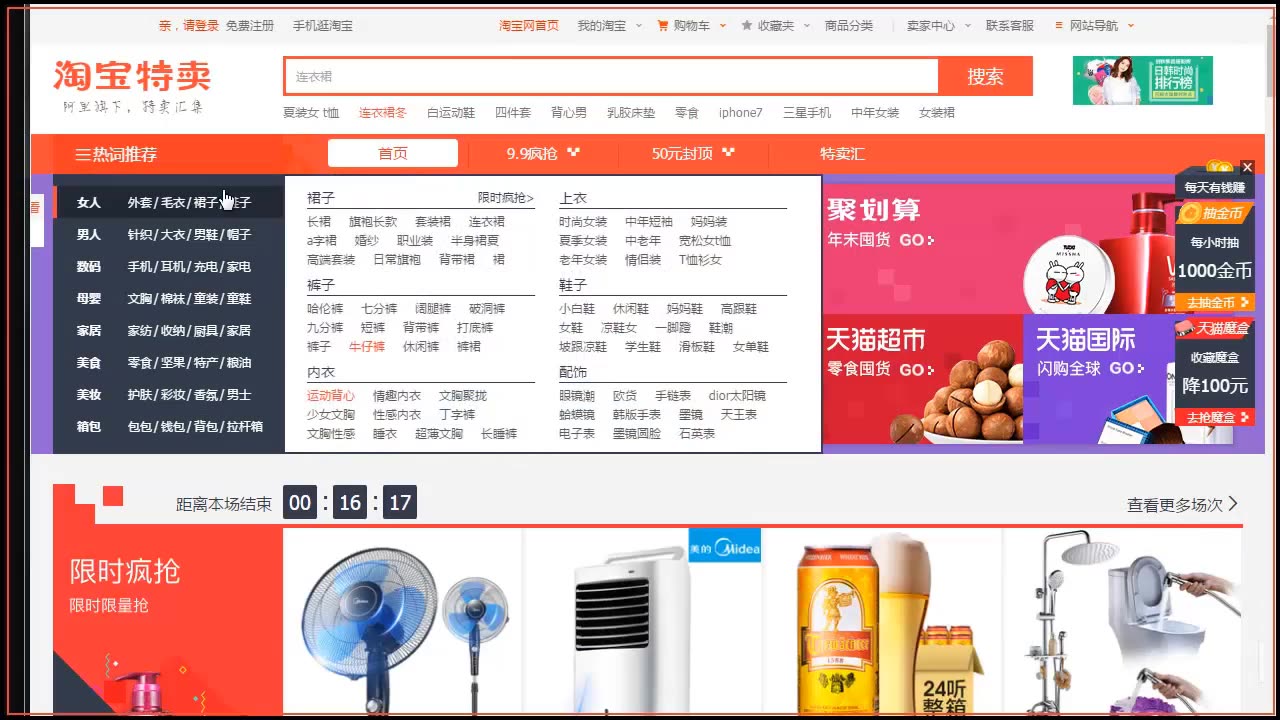Click the 眼镜潮 link under 配饰

pyautogui.click(x=577, y=396)
